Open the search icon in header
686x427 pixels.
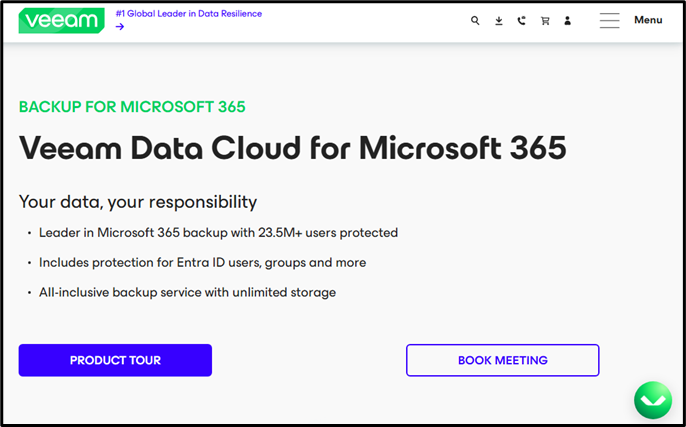pos(475,21)
